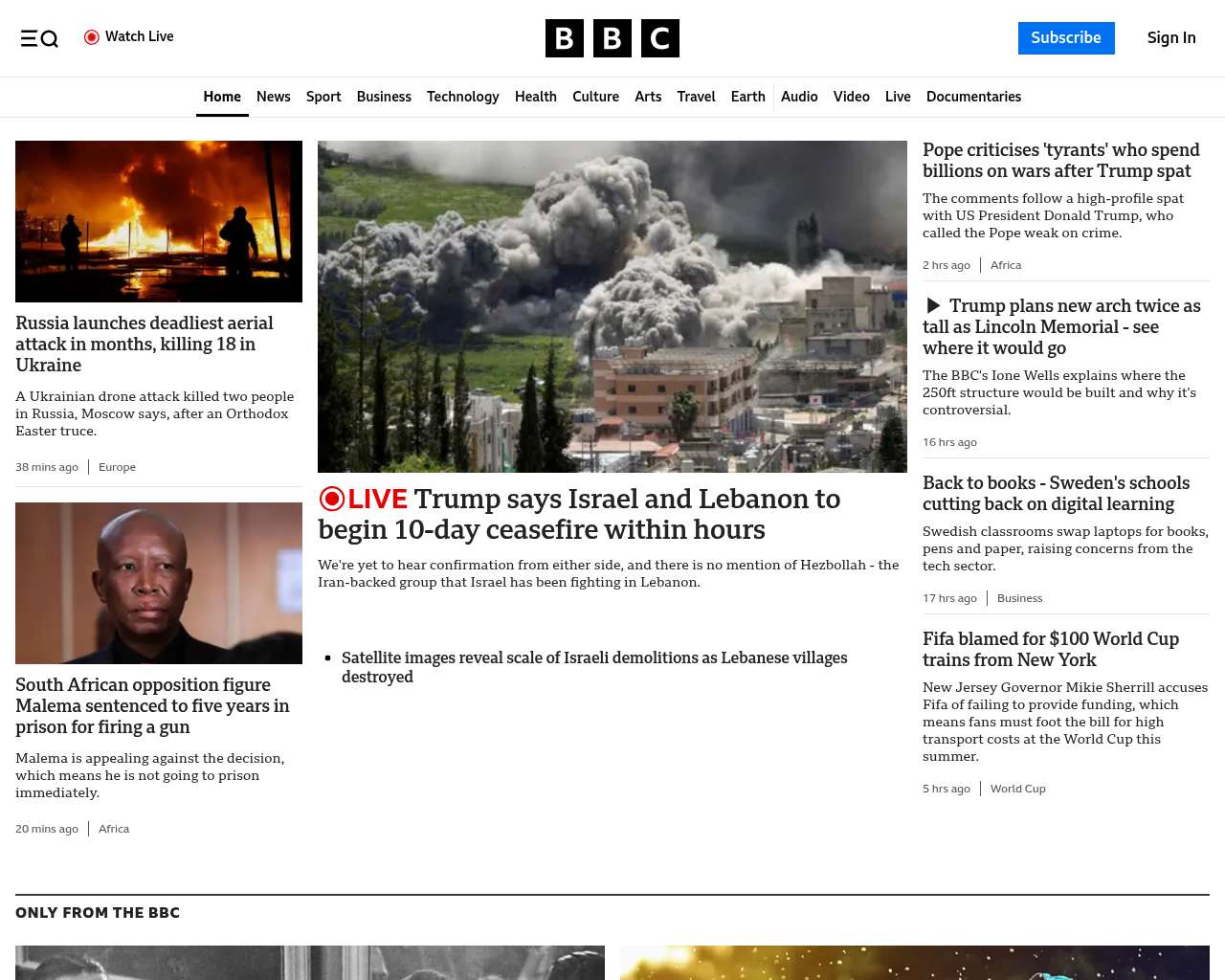This screenshot has height=980, width=1225.
Task: Click 'Malema is appealing against the decision' summary
Action: pyautogui.click(x=150, y=775)
